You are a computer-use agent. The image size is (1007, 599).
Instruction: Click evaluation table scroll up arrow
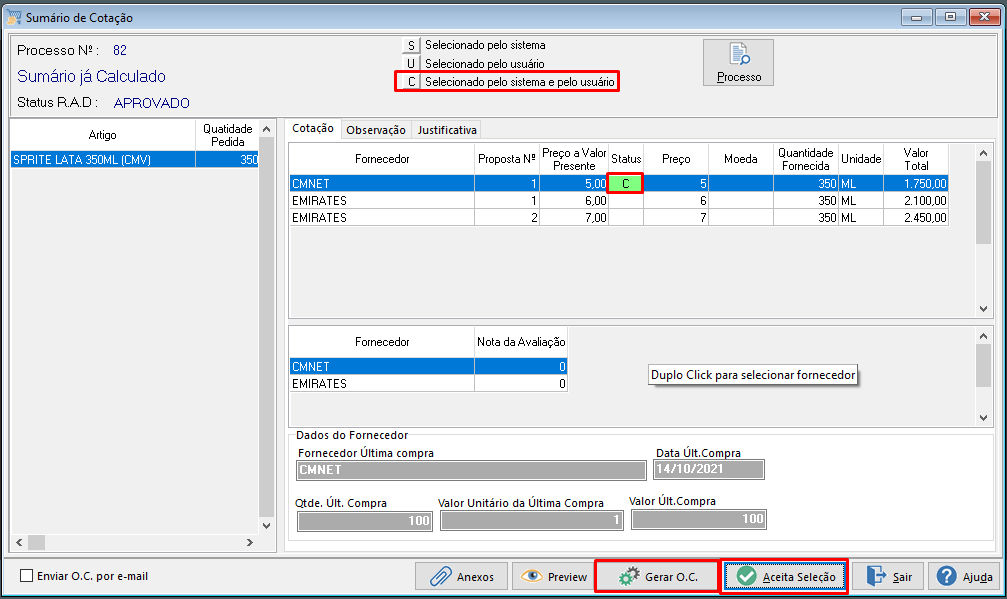(x=983, y=336)
